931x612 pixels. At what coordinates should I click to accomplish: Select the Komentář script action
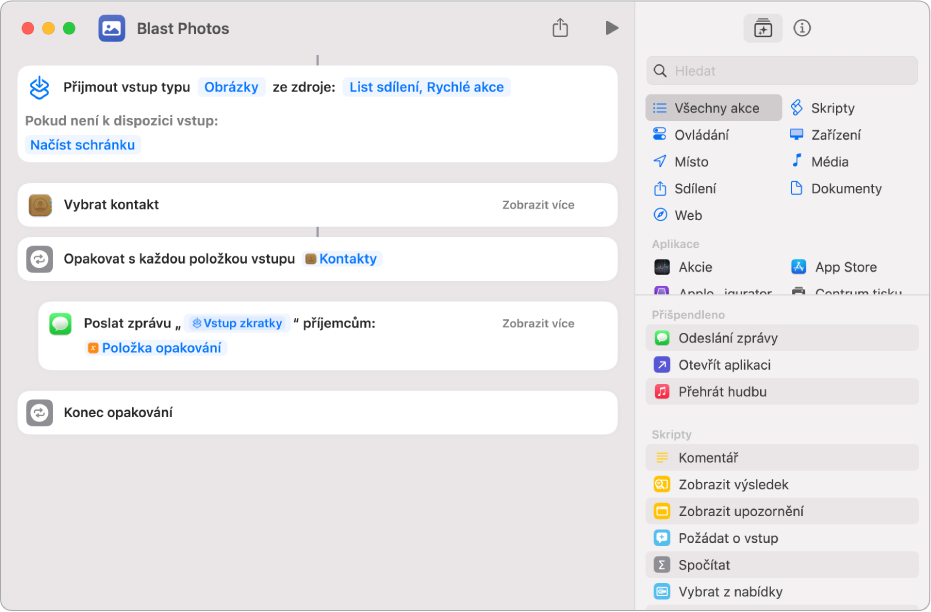coord(708,458)
